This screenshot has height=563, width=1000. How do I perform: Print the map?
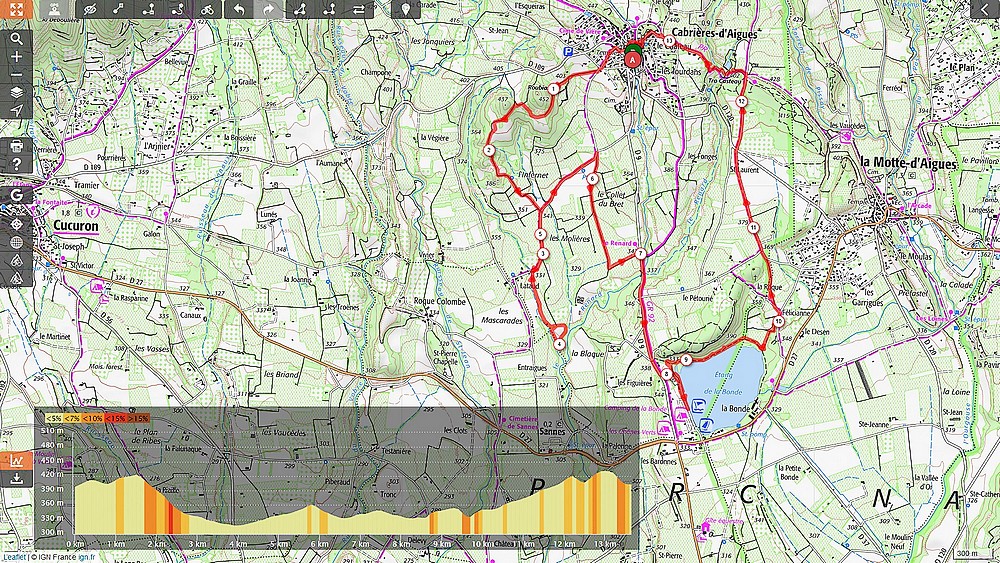(17, 146)
